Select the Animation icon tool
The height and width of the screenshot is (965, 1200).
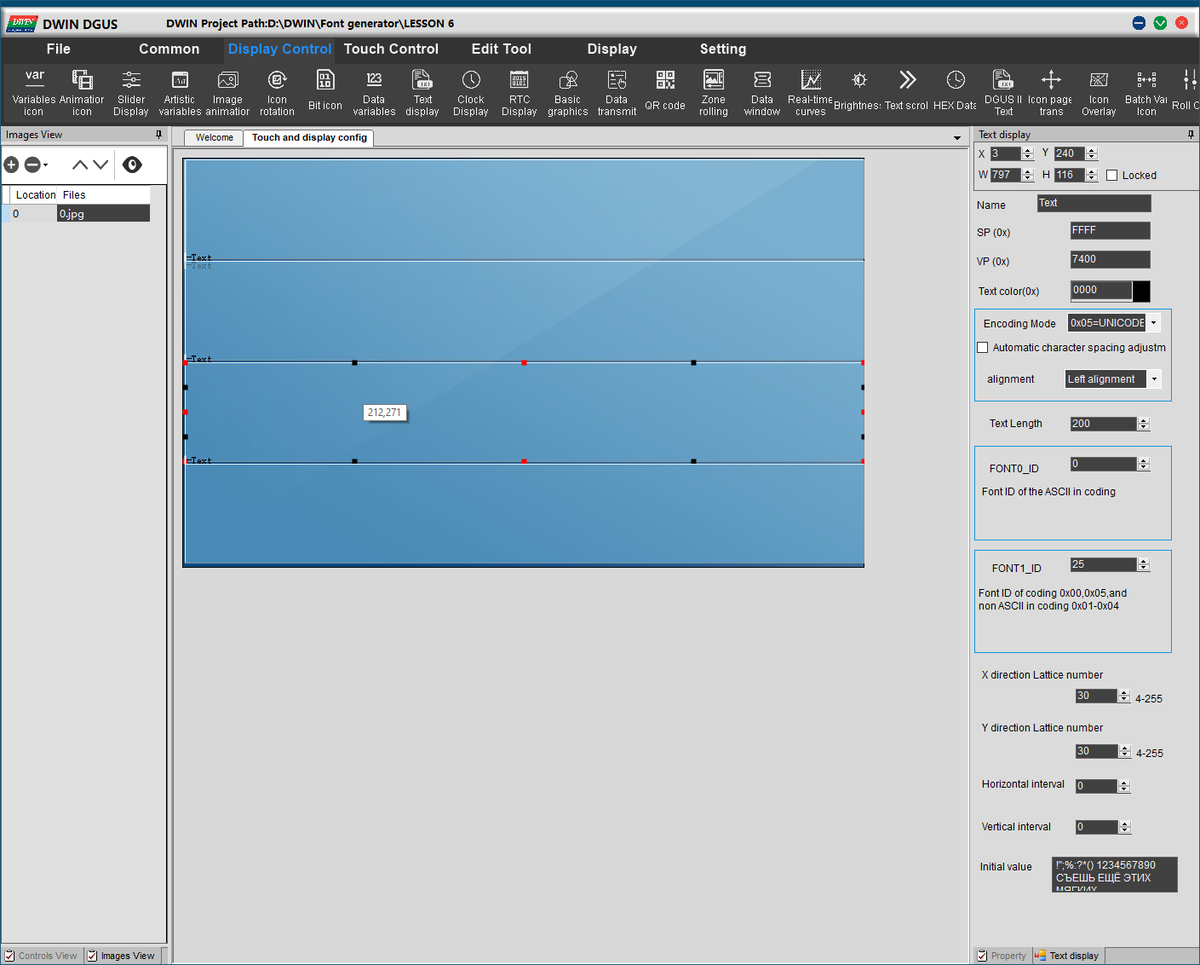point(82,92)
